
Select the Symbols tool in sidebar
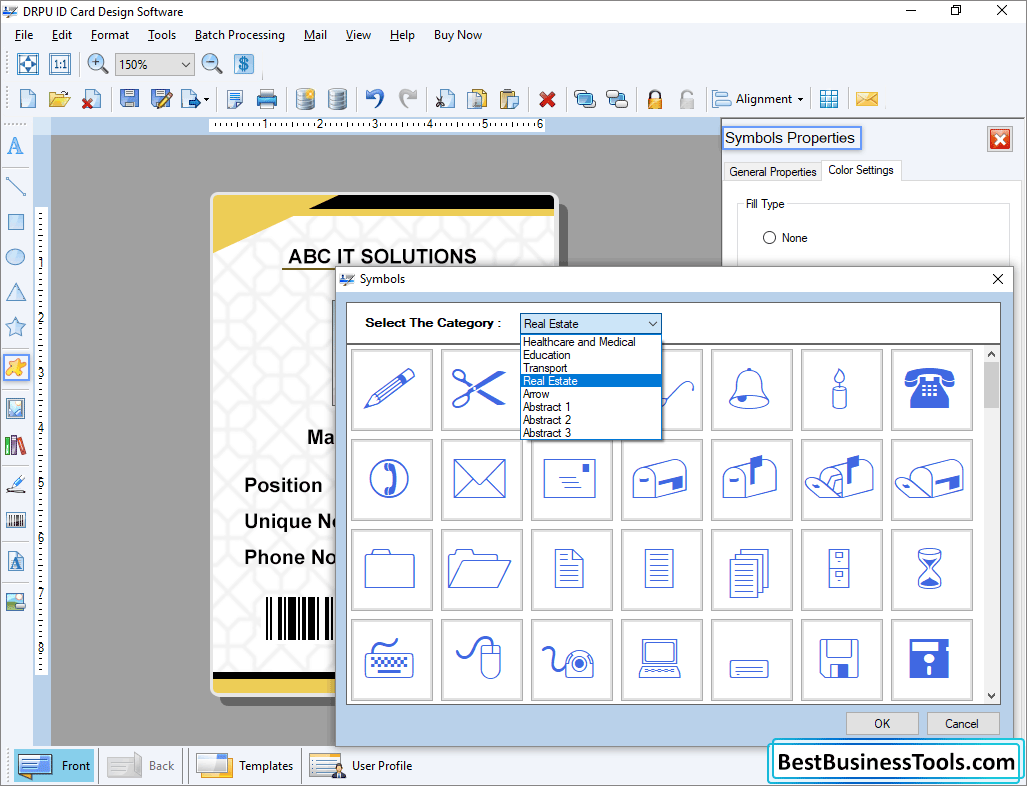pos(16,367)
